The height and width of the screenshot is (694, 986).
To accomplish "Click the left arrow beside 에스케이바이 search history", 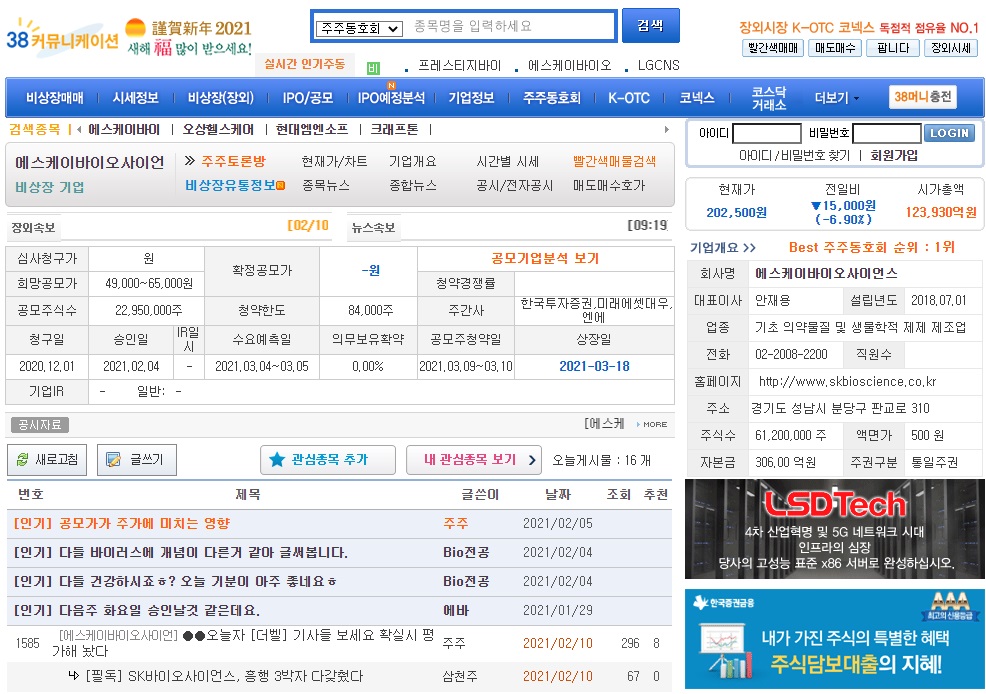I will (79, 129).
